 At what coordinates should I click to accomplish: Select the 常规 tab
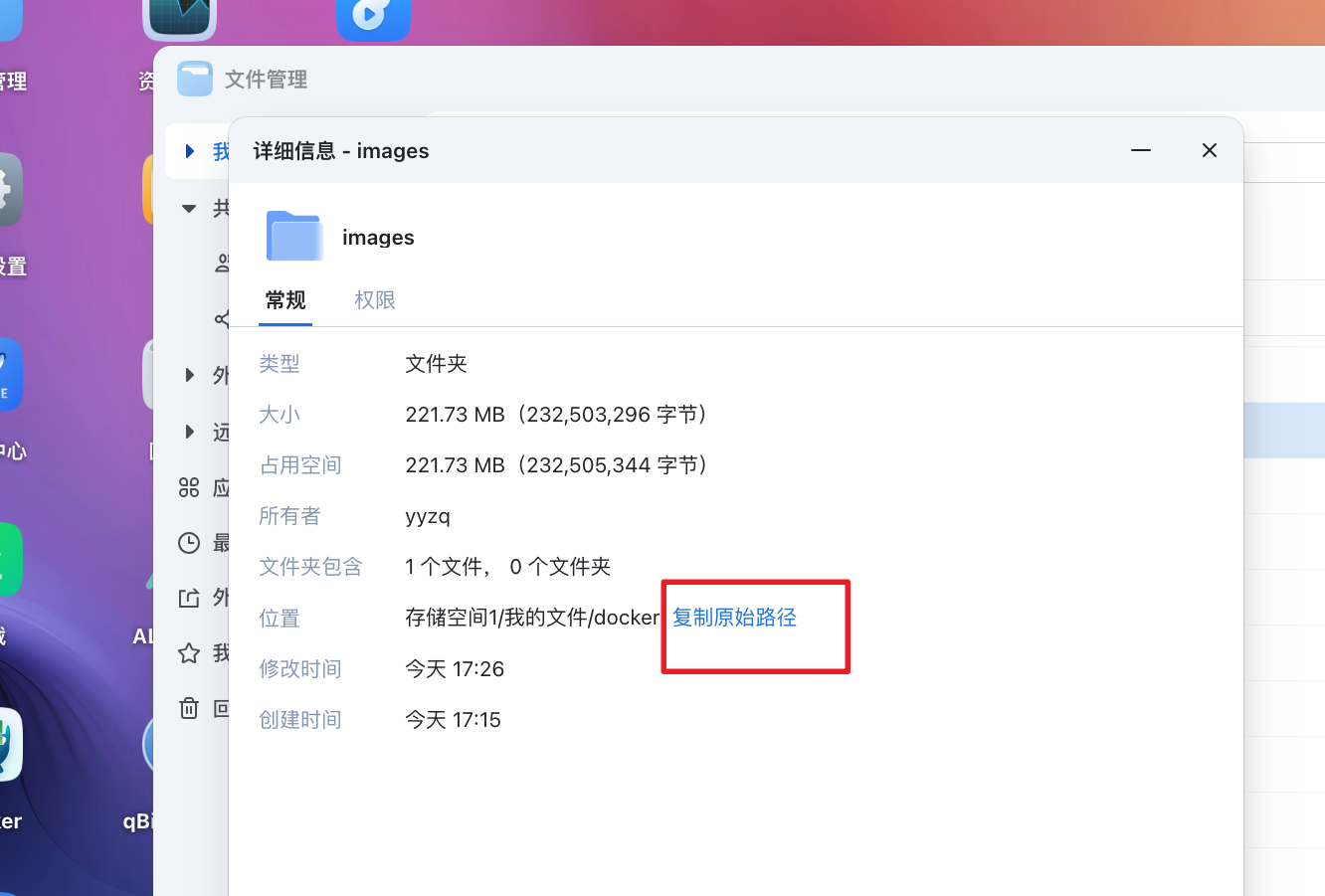285,300
